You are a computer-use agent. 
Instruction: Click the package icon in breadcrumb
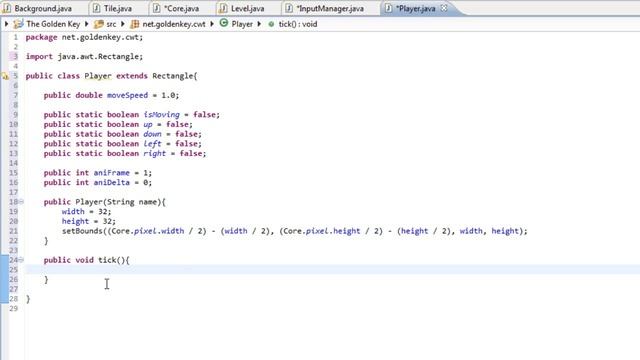(135, 24)
